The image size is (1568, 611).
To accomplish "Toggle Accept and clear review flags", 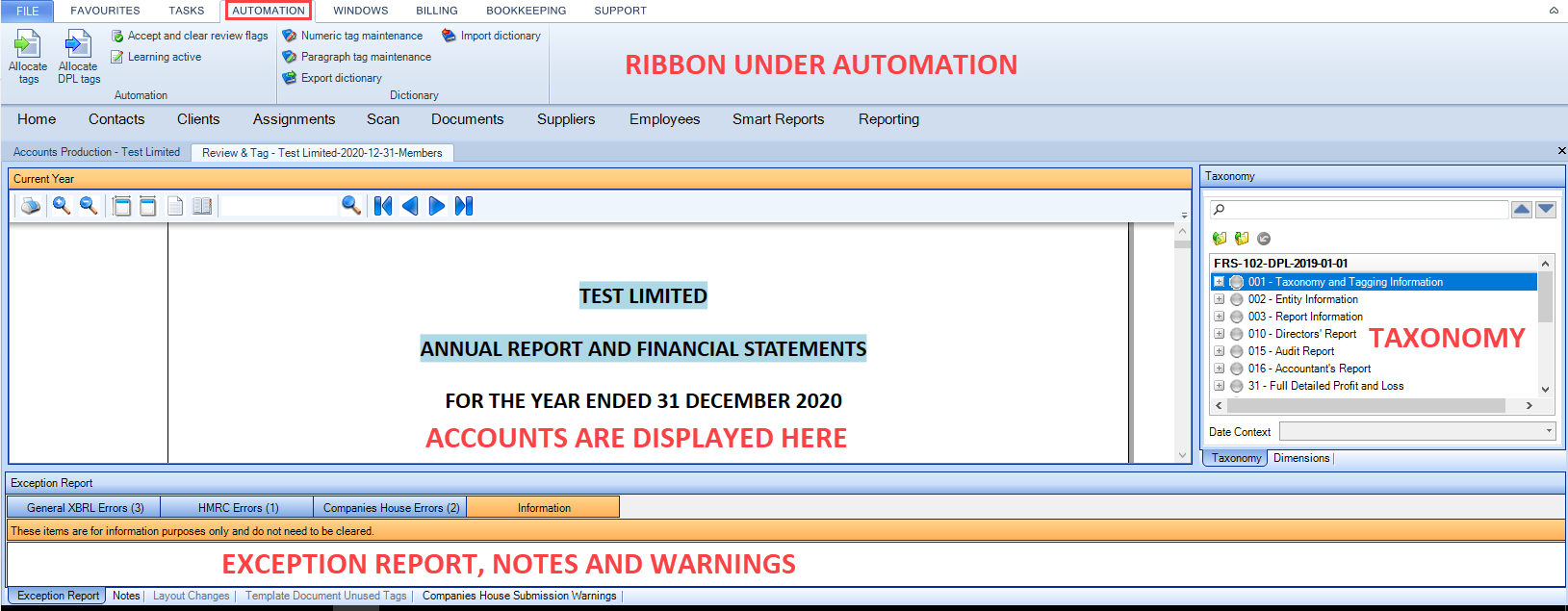I will [x=189, y=36].
